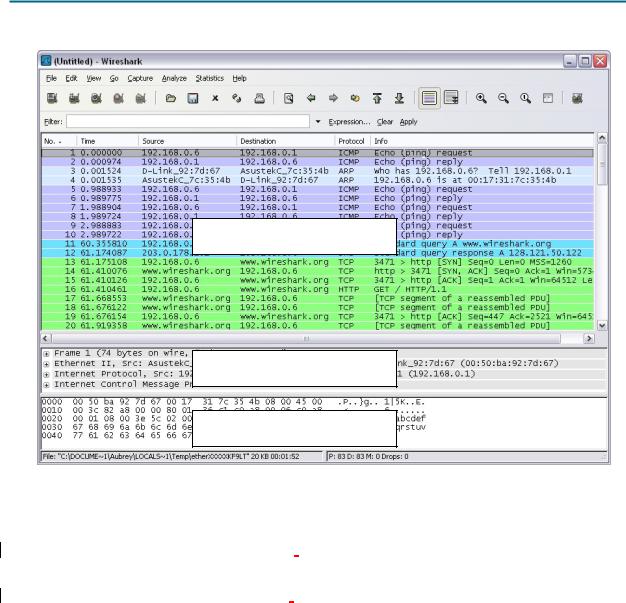Screen dimensions: 626x603
Task: Stop the running capture
Action: (x=118, y=98)
